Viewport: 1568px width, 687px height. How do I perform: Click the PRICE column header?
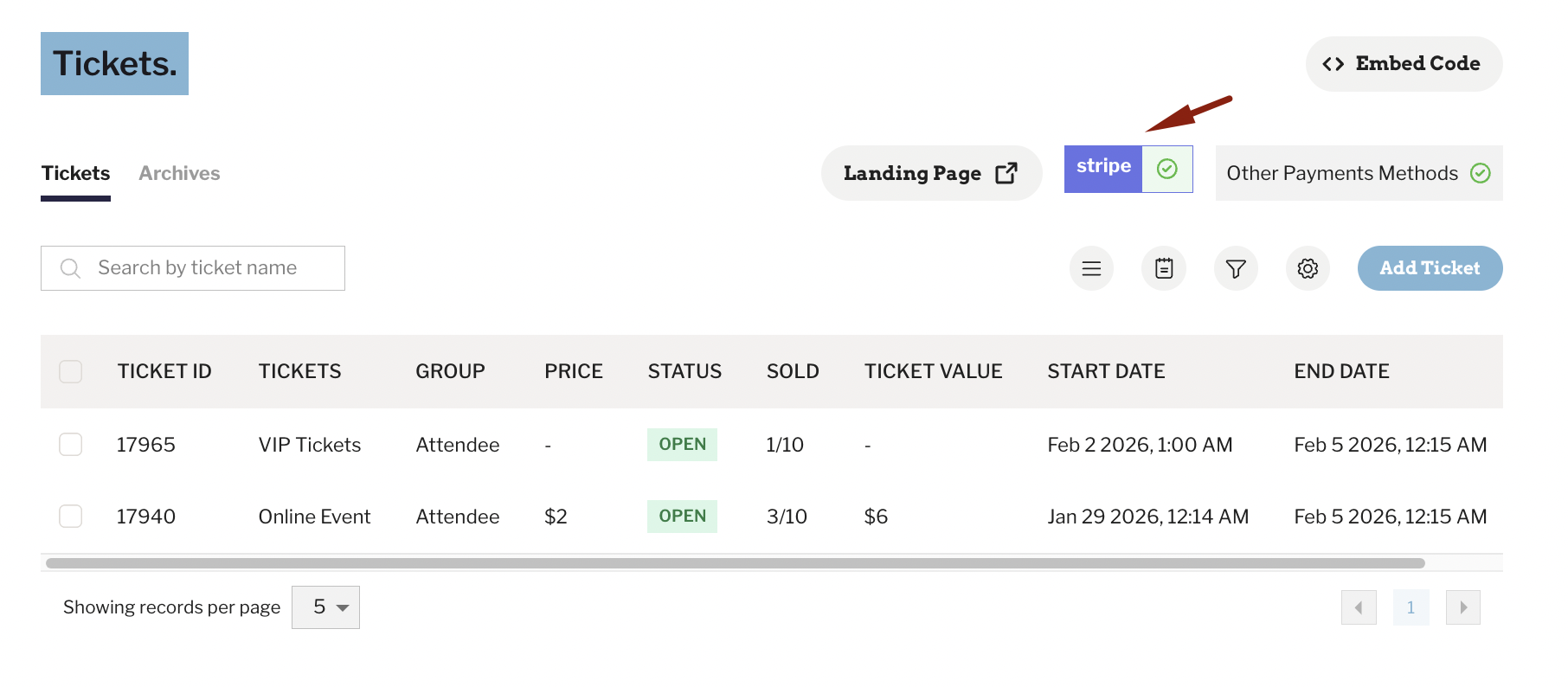[573, 371]
